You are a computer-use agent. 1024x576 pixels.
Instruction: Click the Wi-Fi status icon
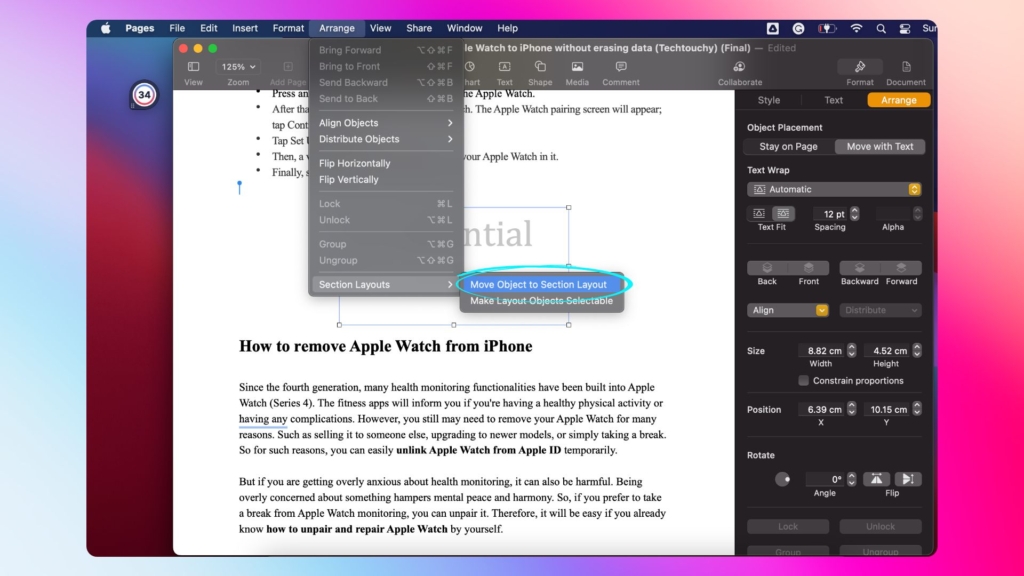pos(856,28)
